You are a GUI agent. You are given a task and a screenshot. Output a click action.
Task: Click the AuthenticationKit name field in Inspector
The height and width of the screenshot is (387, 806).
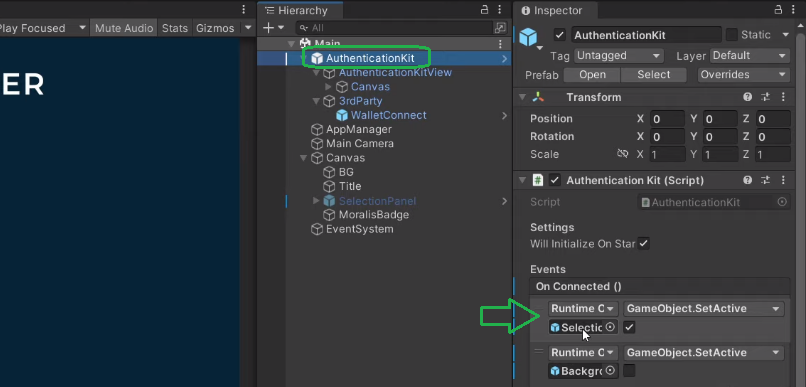click(x=646, y=35)
